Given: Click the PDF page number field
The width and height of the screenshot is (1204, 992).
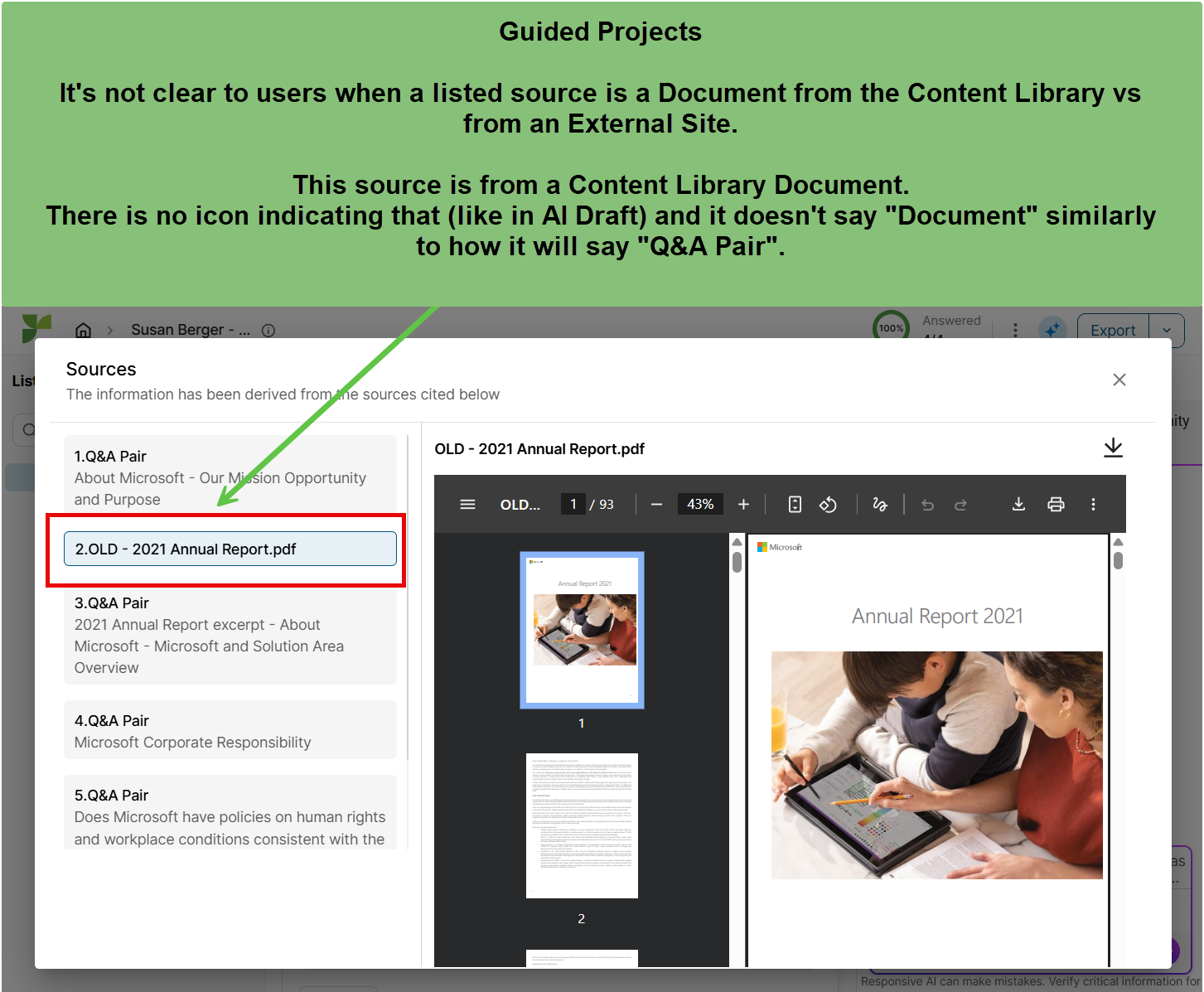Looking at the screenshot, I should point(573,504).
